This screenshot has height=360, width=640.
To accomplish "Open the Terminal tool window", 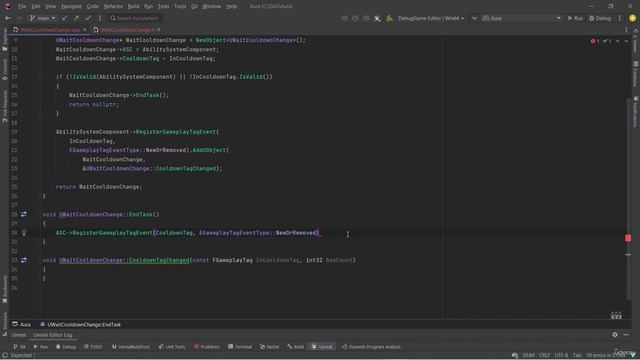I will [x=240, y=347].
